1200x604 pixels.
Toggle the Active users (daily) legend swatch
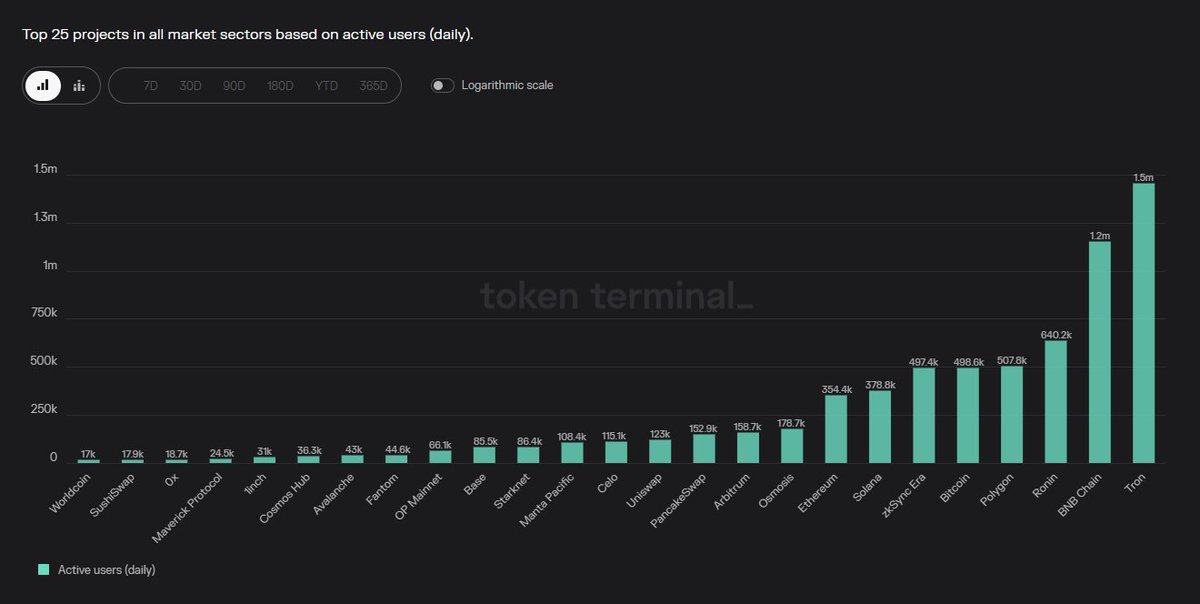[x=43, y=569]
